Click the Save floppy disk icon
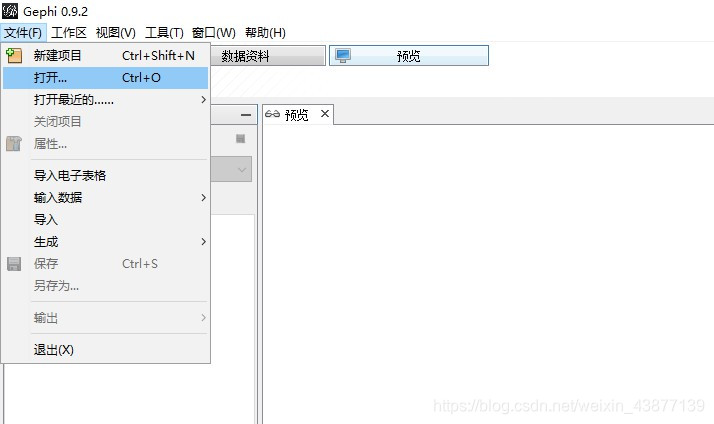Image resolution: width=714 pixels, height=424 pixels. 14,264
